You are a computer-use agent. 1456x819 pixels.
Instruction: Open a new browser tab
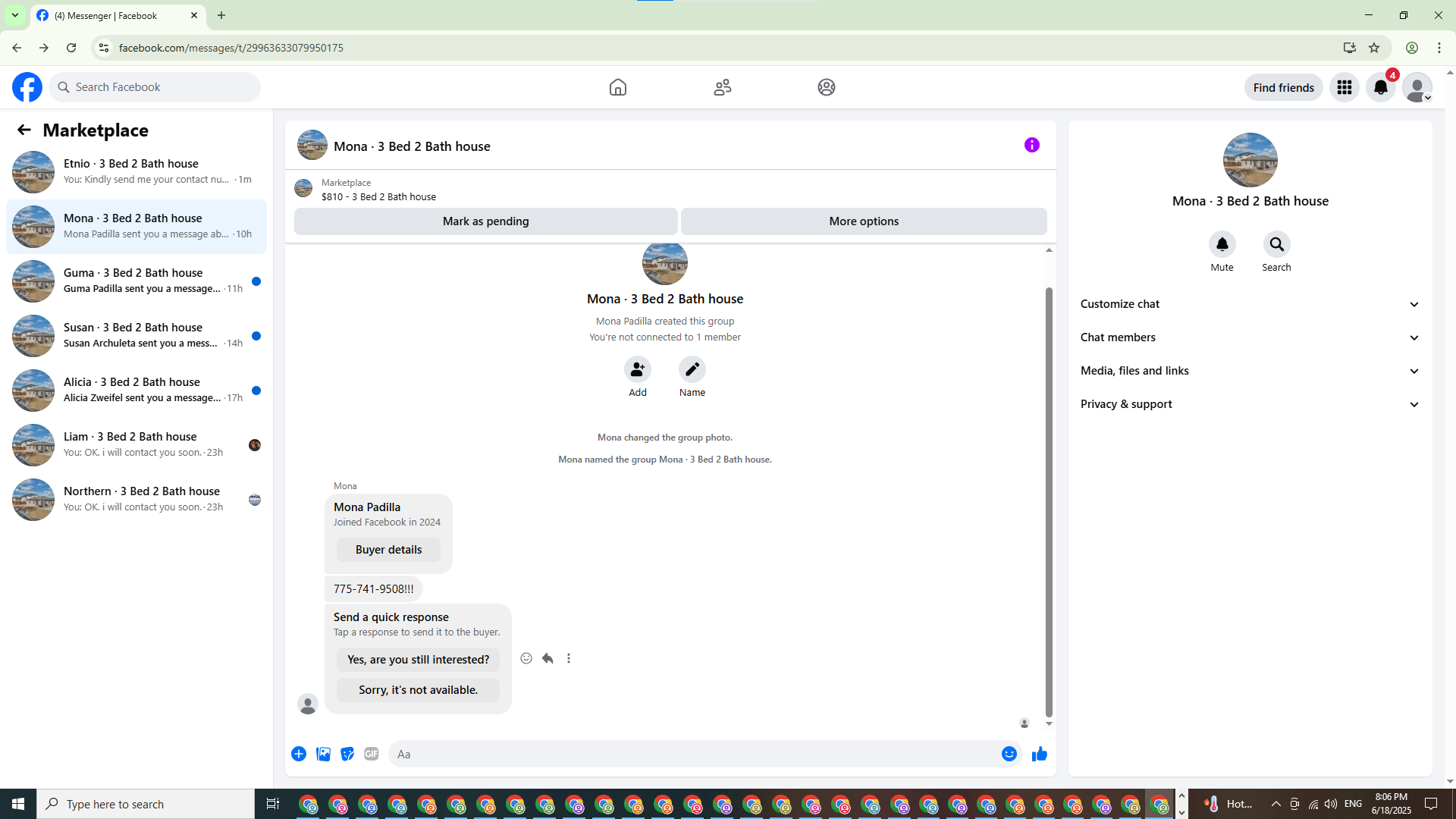[x=221, y=15]
